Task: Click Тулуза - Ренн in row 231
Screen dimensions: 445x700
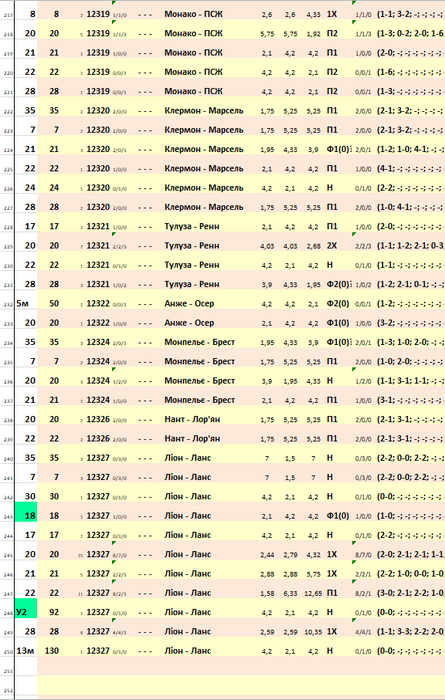Action: tap(192, 284)
